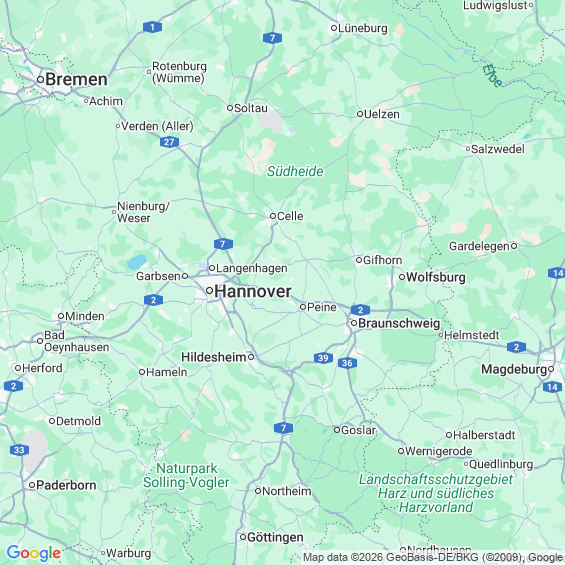The width and height of the screenshot is (565, 565).
Task: Click the Braunschweig city marker
Action: click(354, 323)
